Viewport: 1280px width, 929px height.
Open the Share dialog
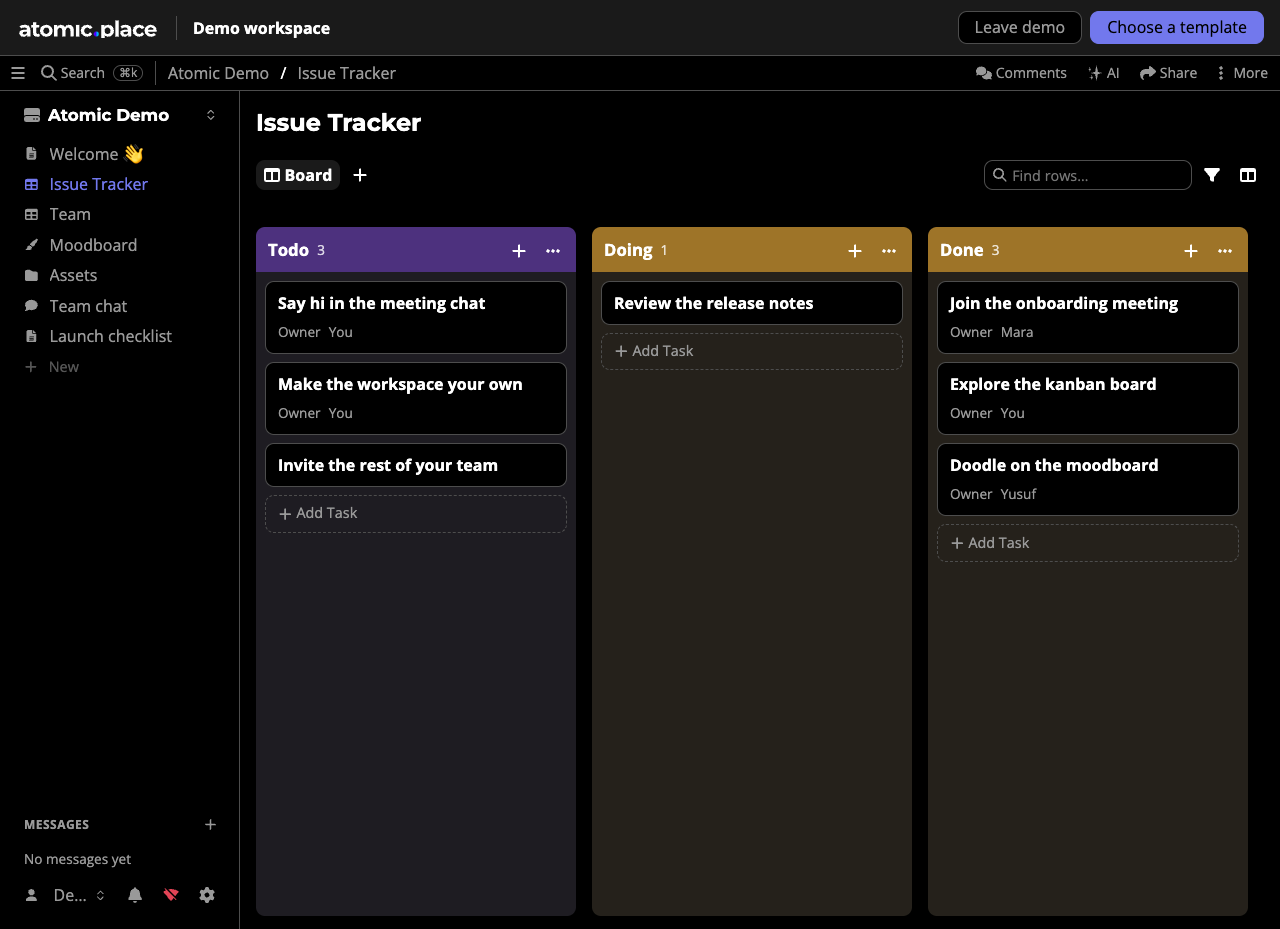[x=1168, y=73]
